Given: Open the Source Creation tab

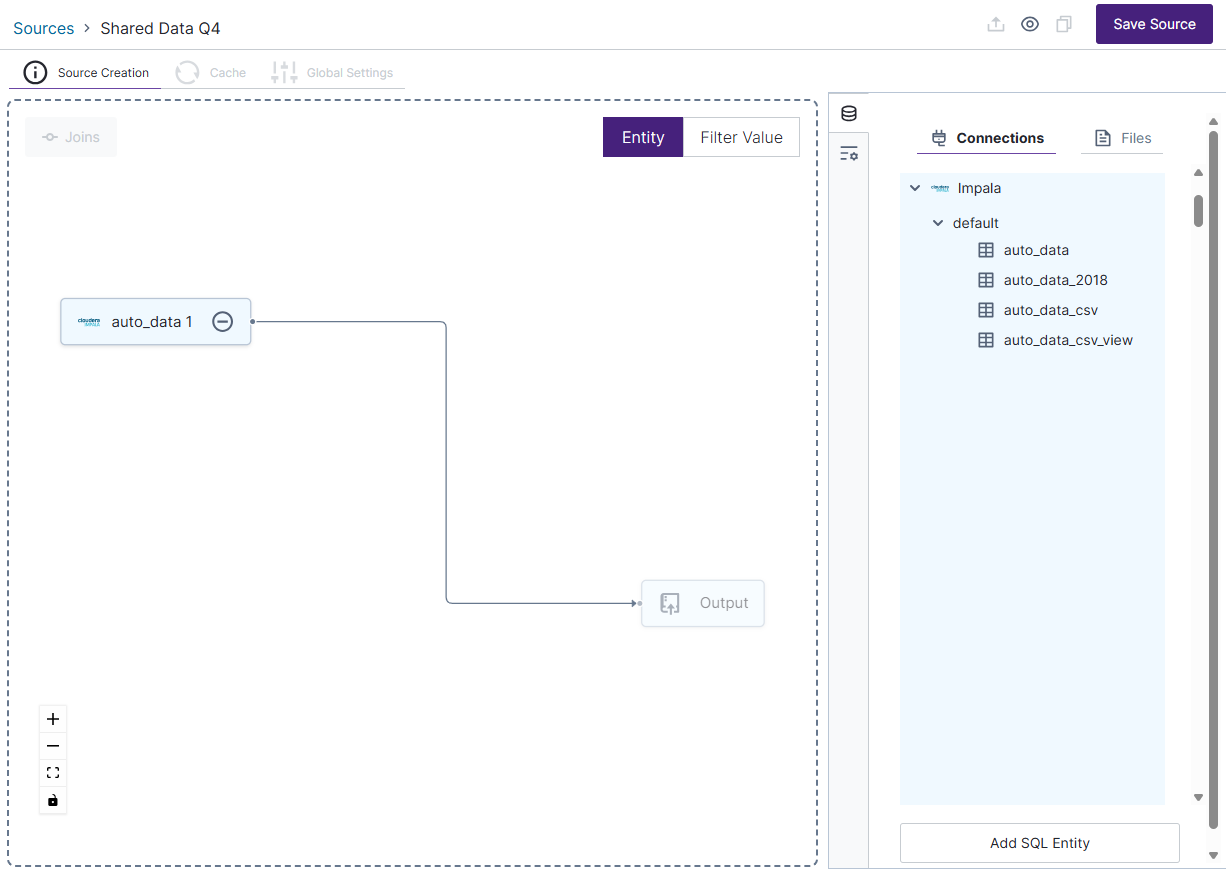Looking at the screenshot, I should click(x=103, y=72).
